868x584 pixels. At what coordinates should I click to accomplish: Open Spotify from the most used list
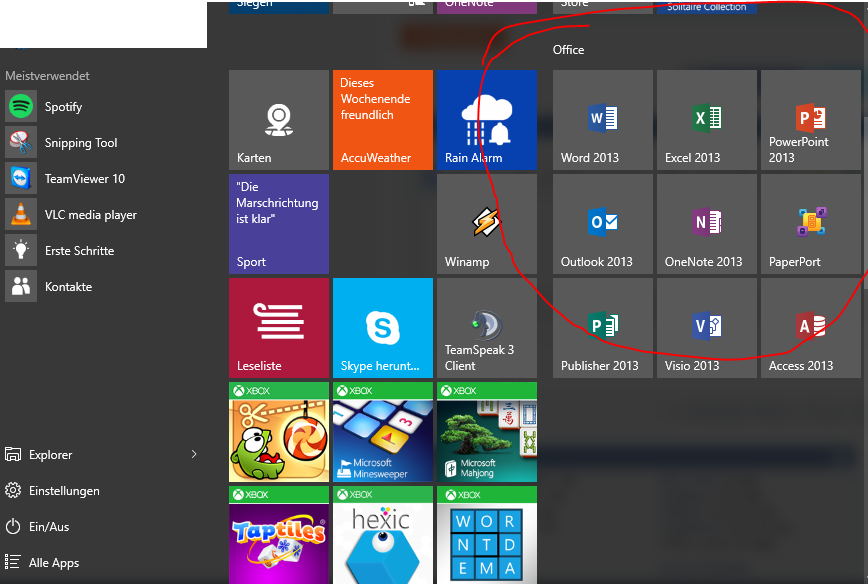click(102, 106)
